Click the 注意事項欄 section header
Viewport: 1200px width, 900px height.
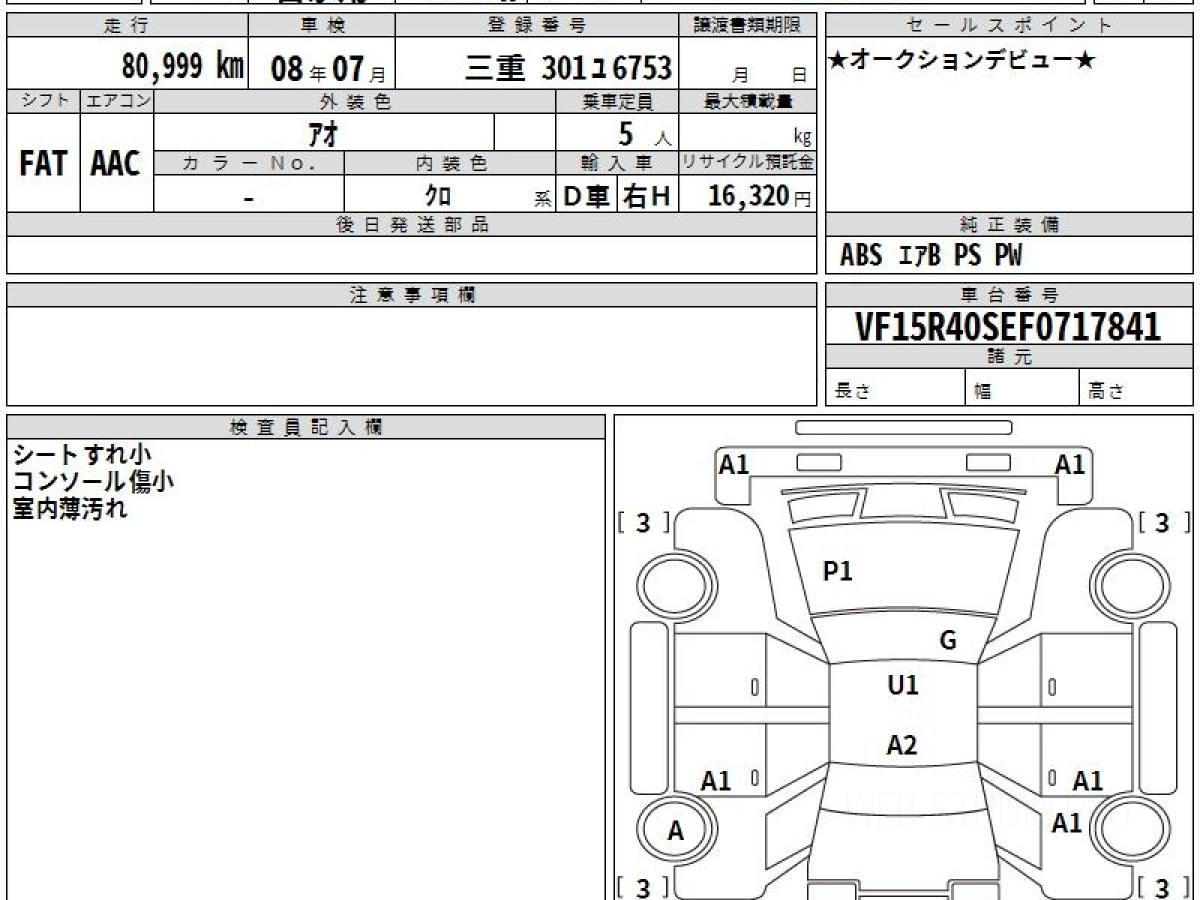point(411,295)
